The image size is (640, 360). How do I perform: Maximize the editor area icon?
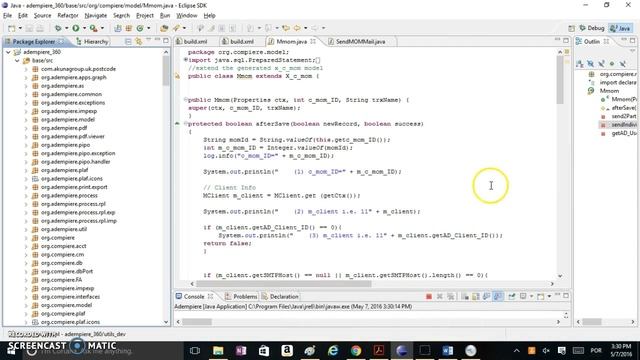pos(566,40)
